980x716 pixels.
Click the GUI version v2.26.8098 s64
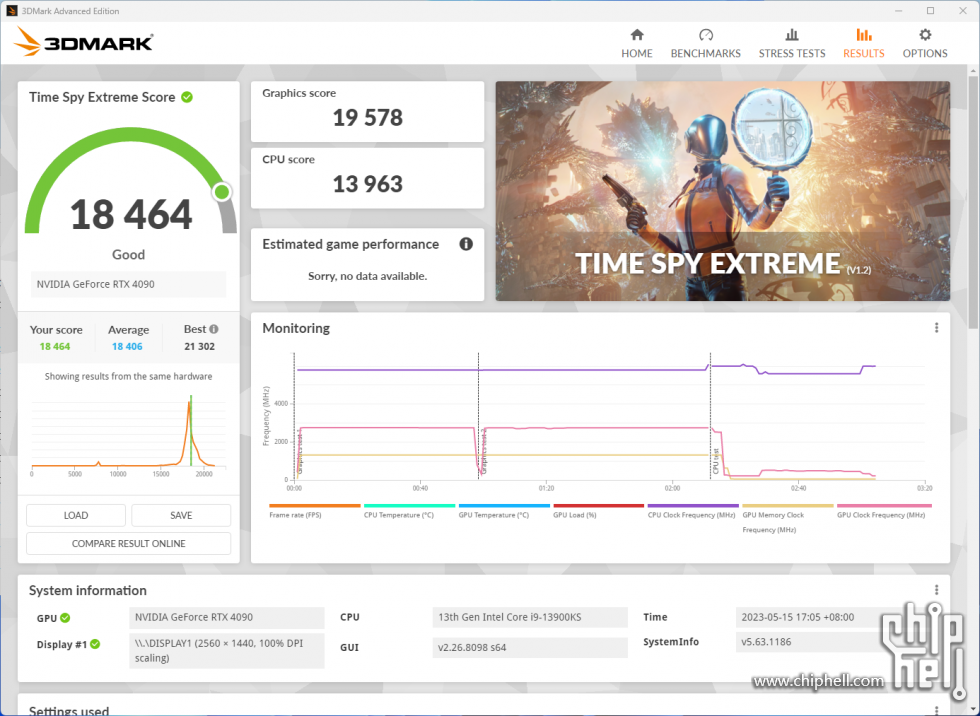tap(529, 647)
